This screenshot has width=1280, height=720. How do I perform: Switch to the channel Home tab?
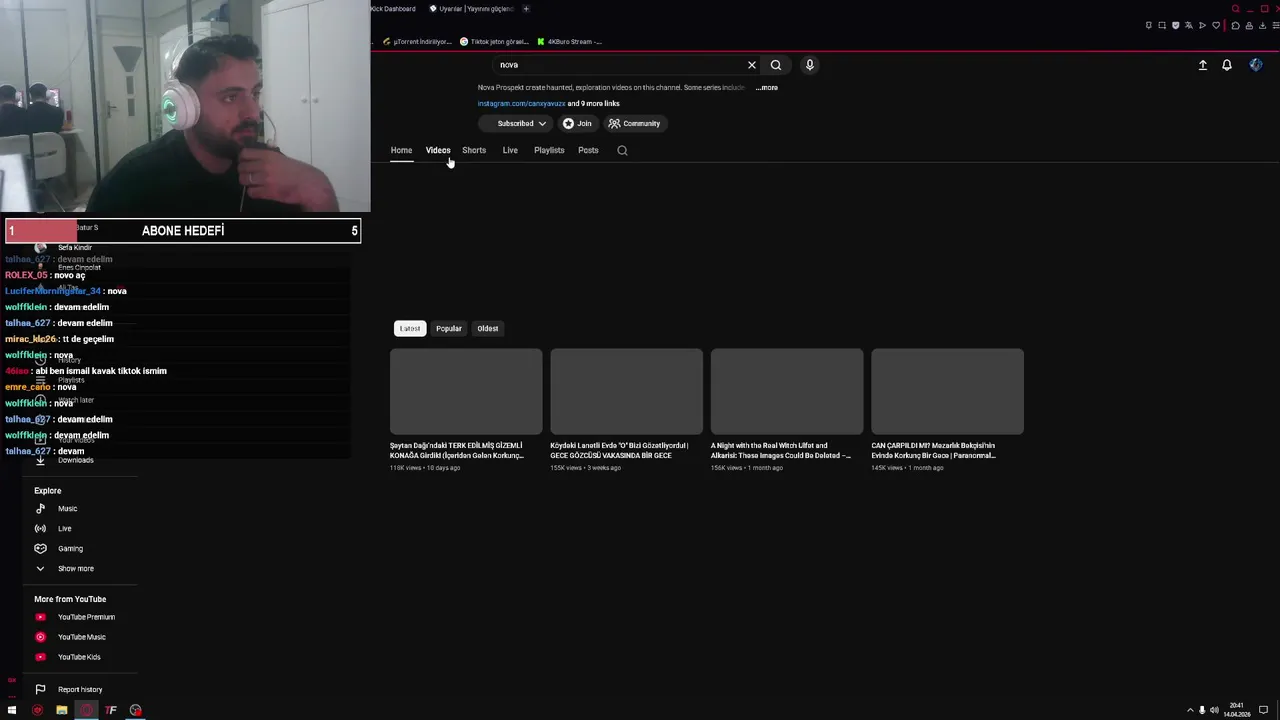401,150
